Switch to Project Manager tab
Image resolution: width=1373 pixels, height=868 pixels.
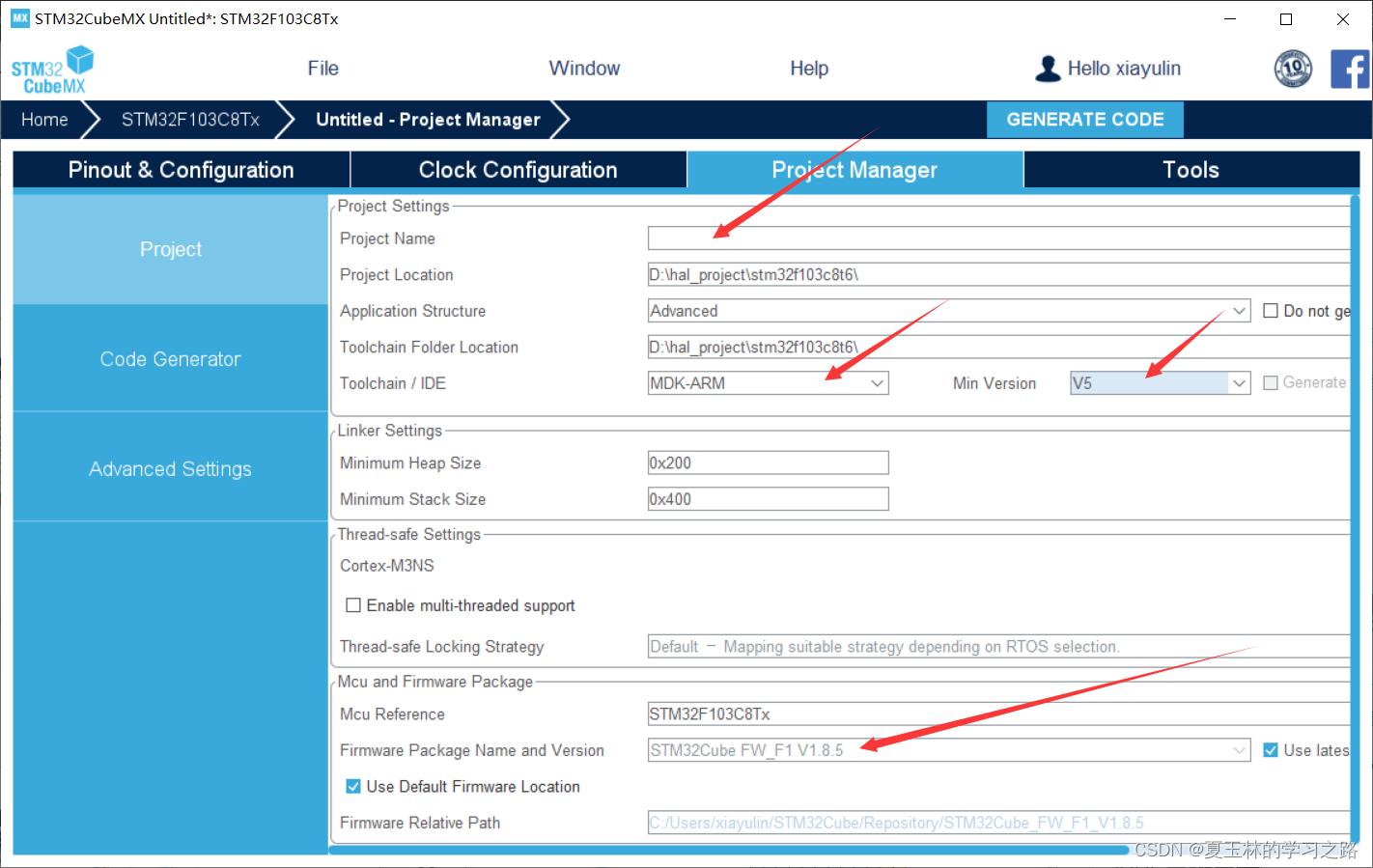click(x=855, y=170)
